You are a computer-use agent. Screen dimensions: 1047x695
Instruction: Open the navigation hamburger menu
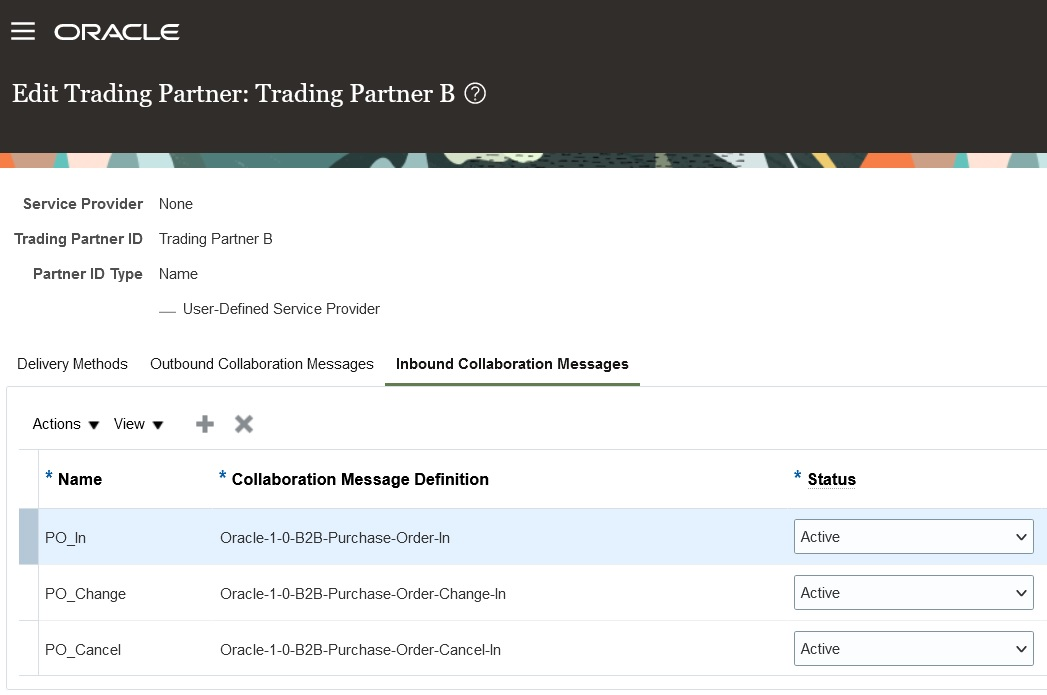coord(22,30)
